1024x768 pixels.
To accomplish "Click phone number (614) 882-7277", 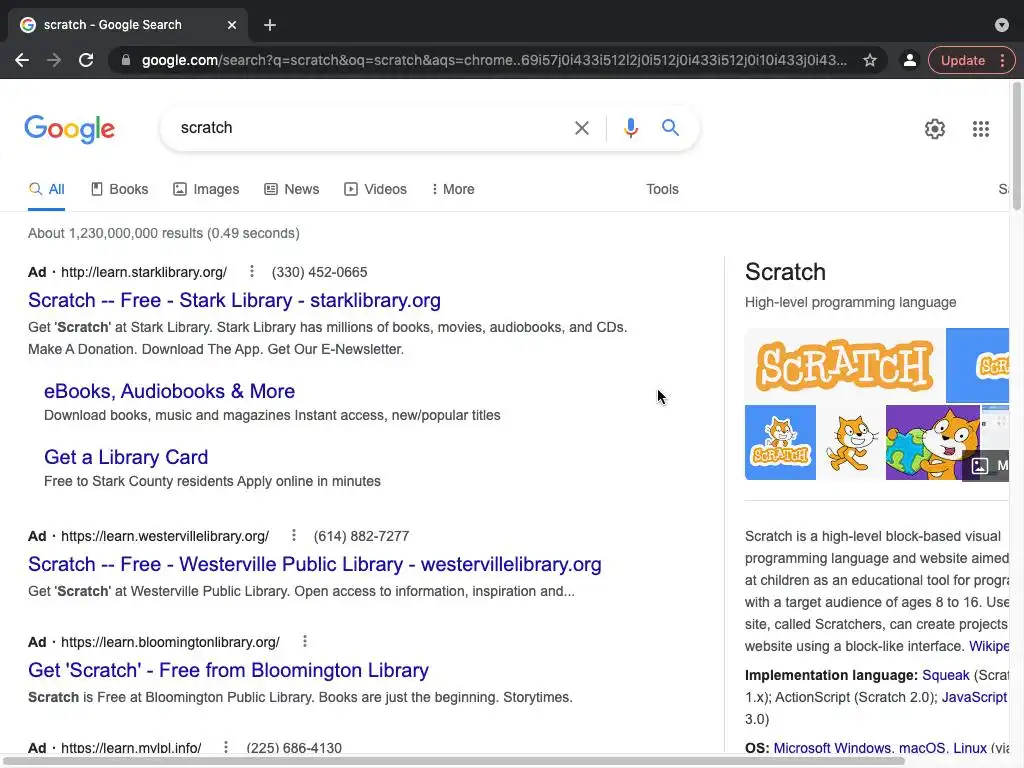I will [x=361, y=536].
